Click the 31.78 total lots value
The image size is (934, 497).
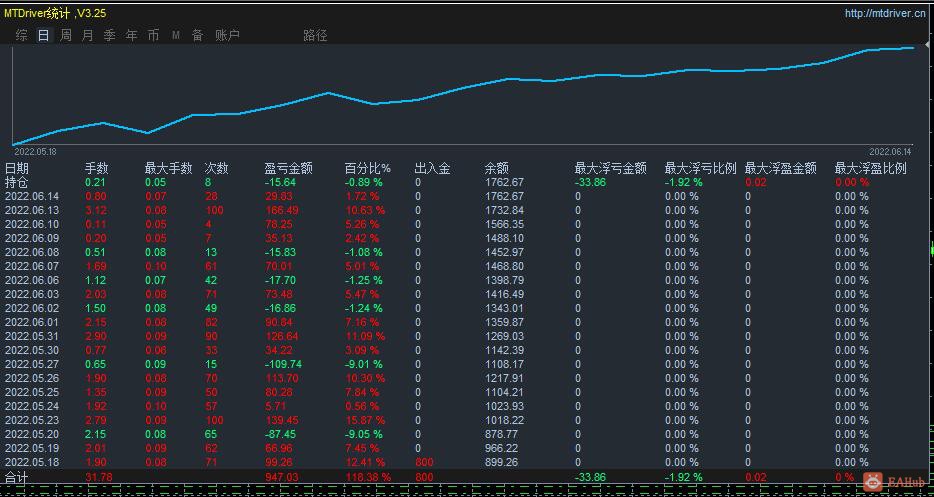tap(99, 477)
